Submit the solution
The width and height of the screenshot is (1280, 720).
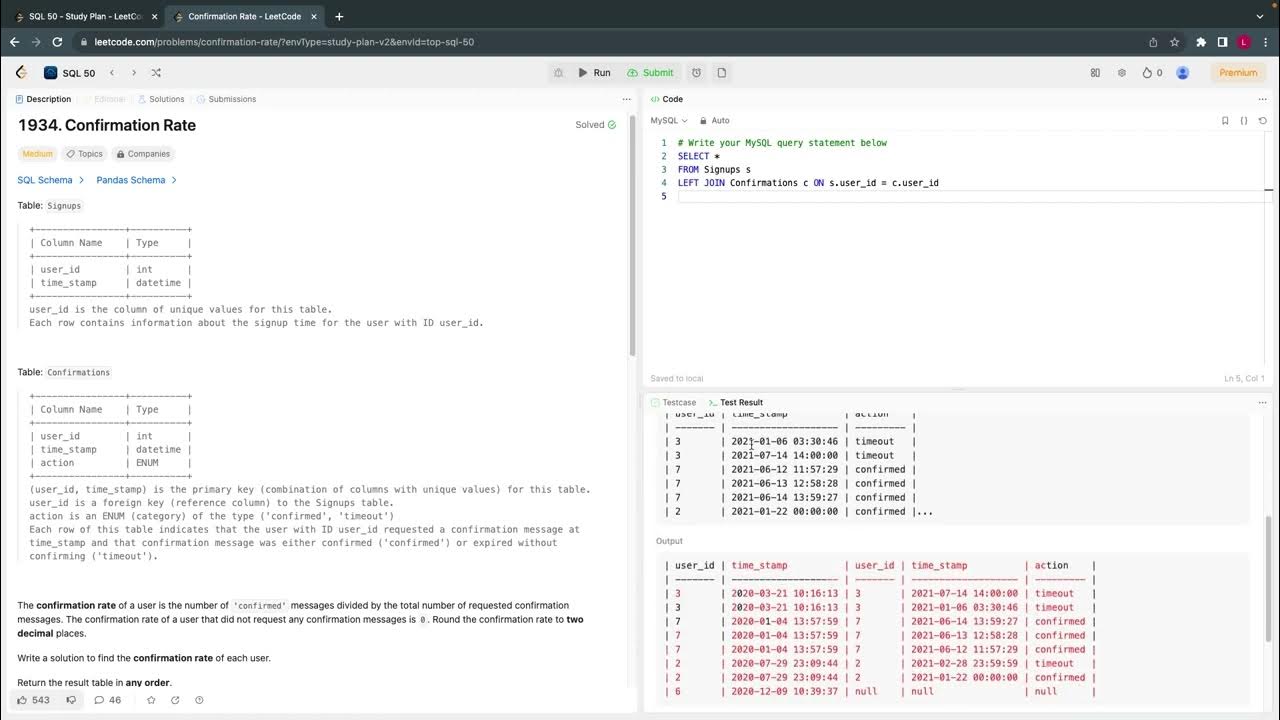(650, 73)
